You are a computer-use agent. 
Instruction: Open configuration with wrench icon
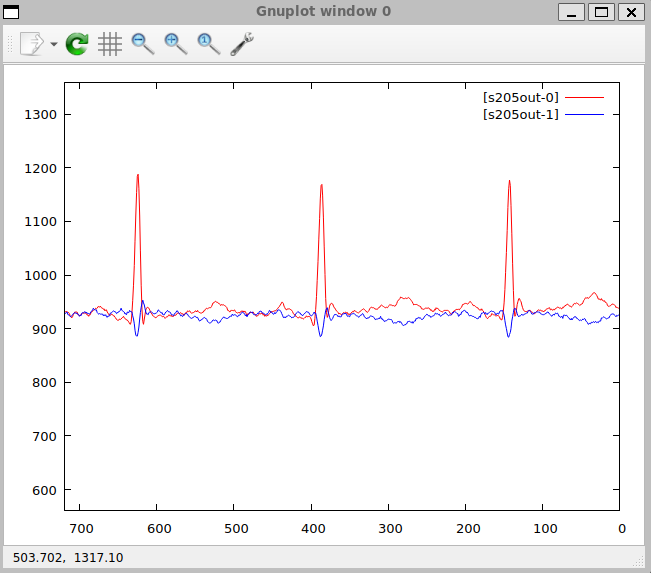pyautogui.click(x=242, y=44)
